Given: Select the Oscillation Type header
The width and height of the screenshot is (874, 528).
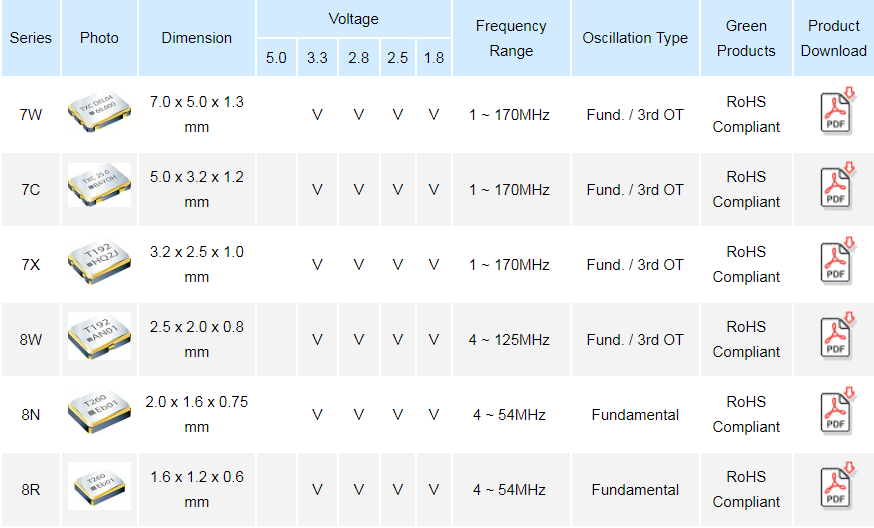Looking at the screenshot, I should (x=635, y=38).
